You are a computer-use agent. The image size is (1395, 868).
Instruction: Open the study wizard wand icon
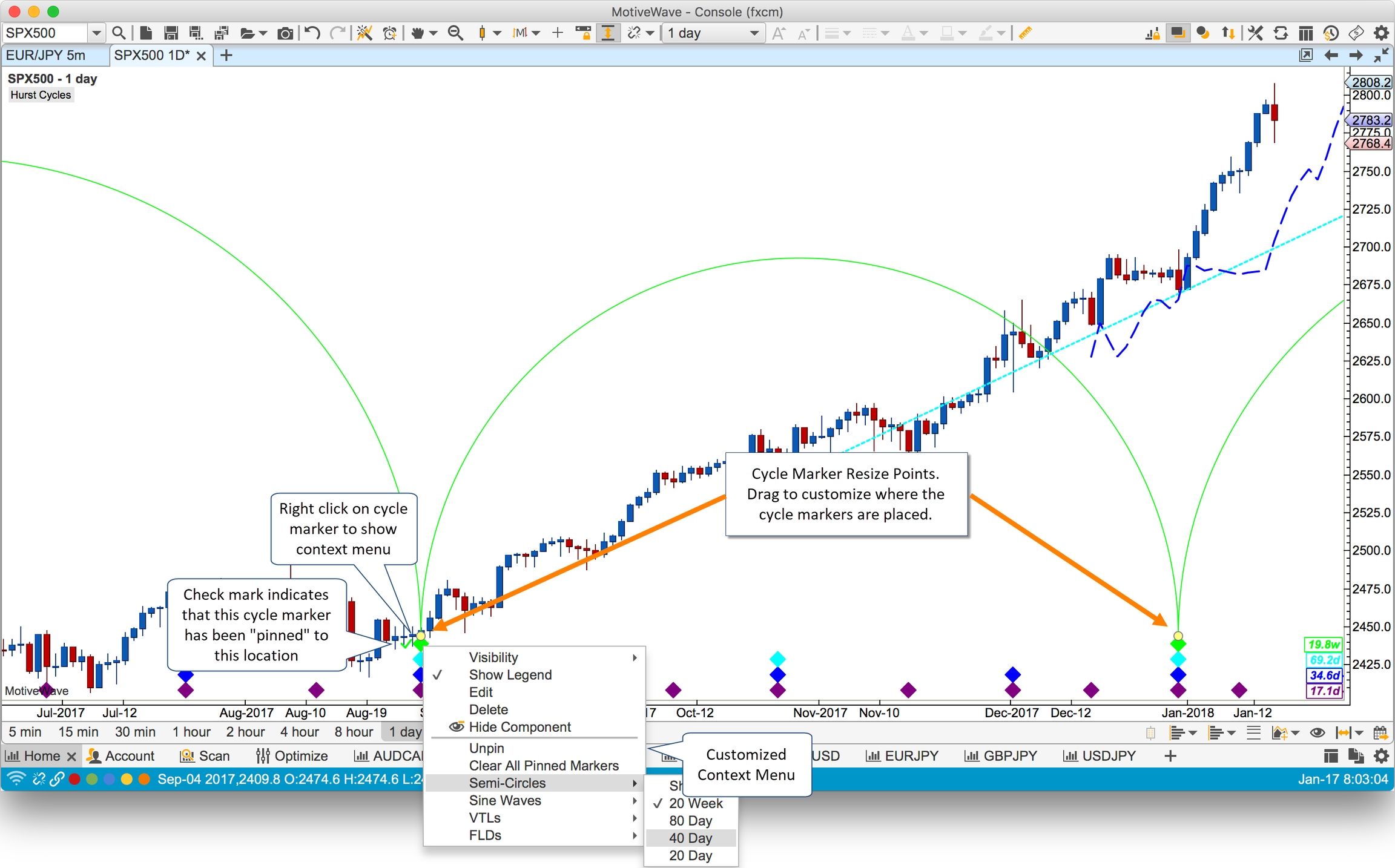(364, 33)
